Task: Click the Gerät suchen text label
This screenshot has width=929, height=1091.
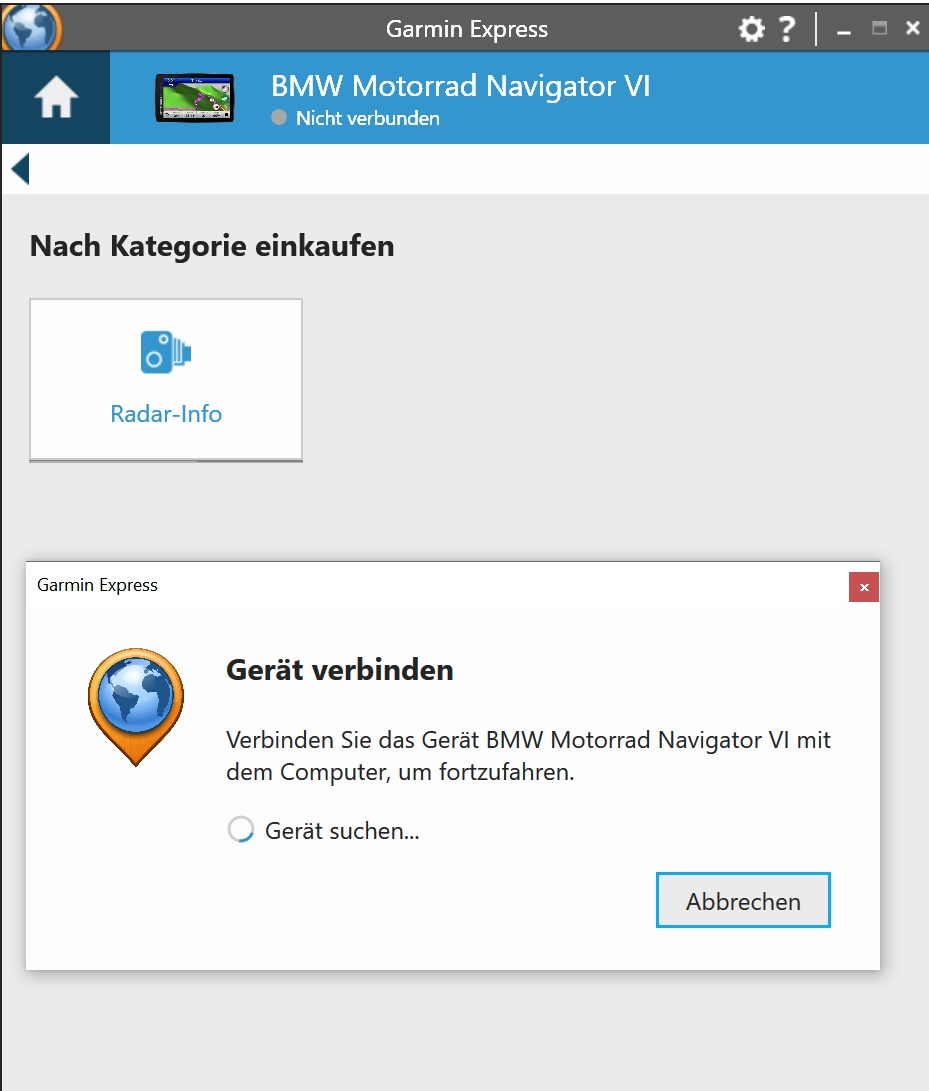Action: [x=341, y=830]
